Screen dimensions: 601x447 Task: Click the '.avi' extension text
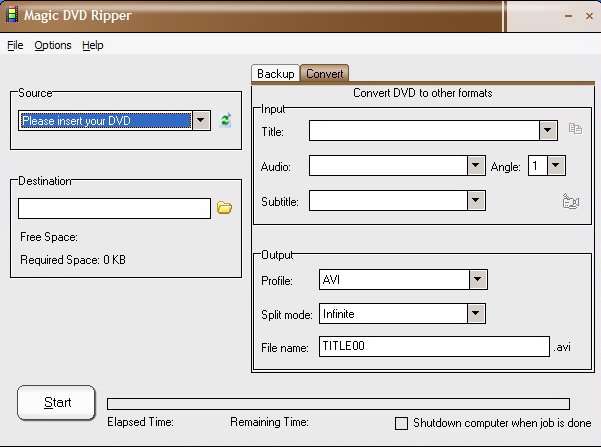pos(562,347)
